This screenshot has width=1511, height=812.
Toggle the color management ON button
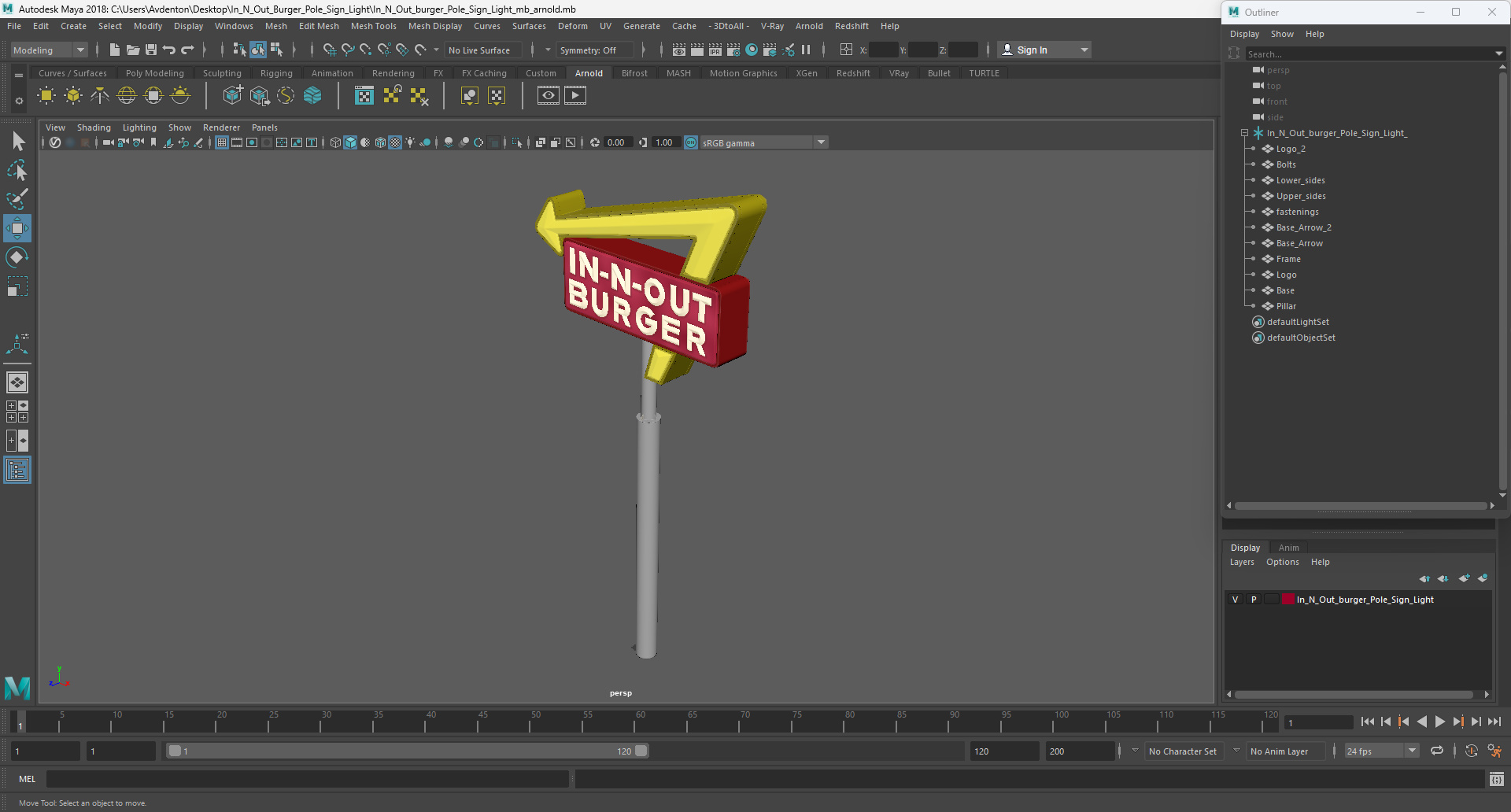(x=691, y=142)
